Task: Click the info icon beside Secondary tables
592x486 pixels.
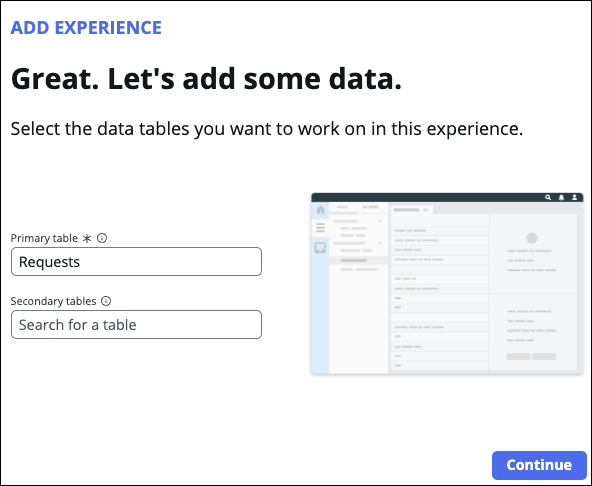Action: click(x=106, y=301)
